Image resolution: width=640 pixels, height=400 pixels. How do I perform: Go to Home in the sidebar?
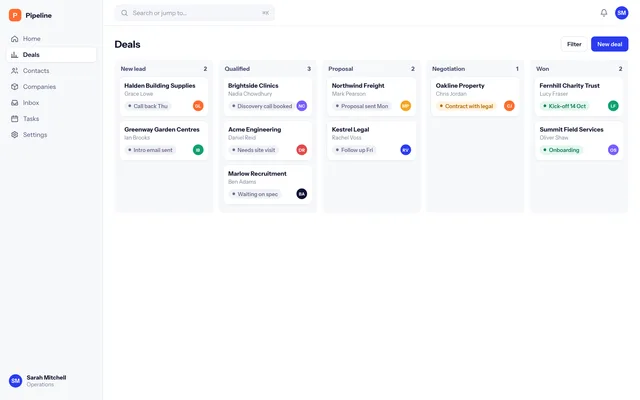(51, 39)
